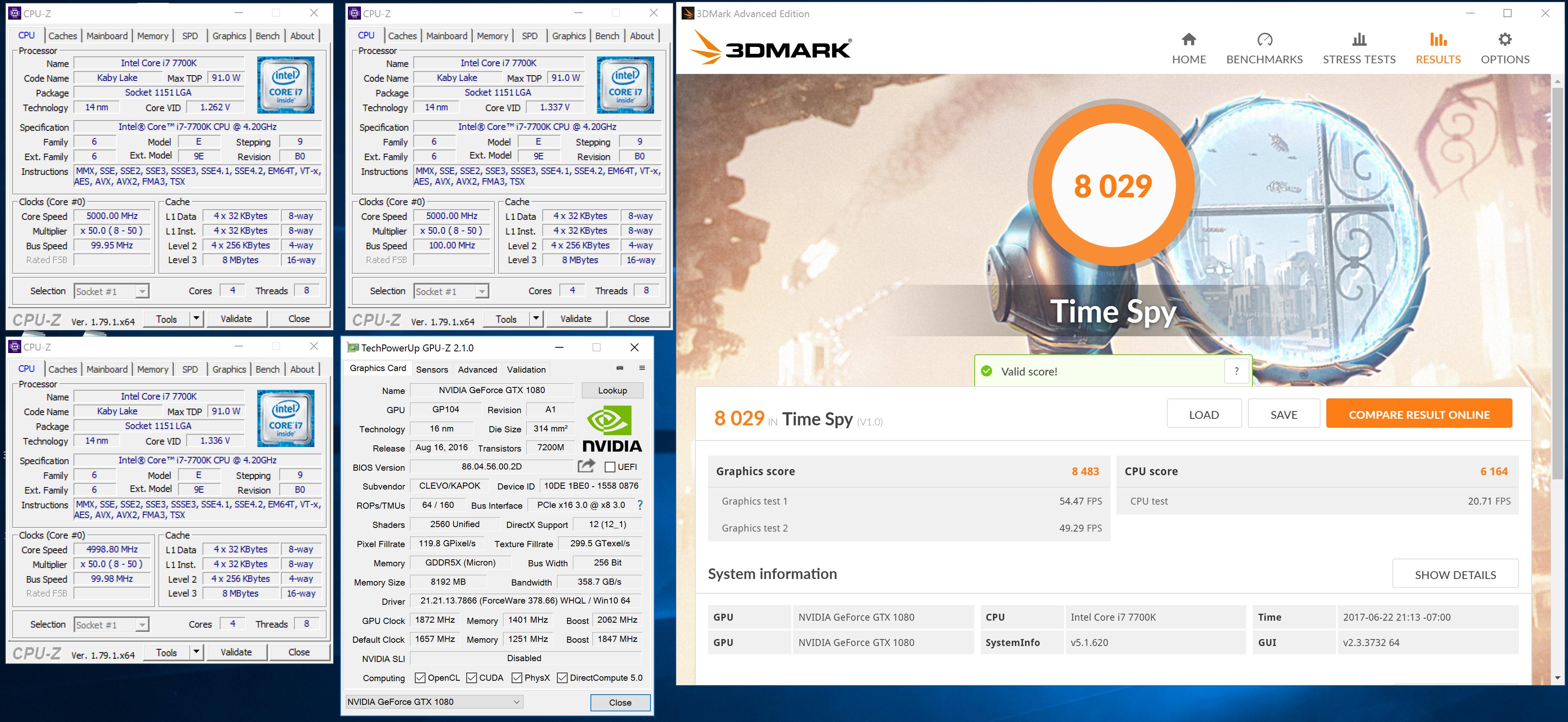
Task: Click bus interface question mark icon
Action: [x=640, y=505]
